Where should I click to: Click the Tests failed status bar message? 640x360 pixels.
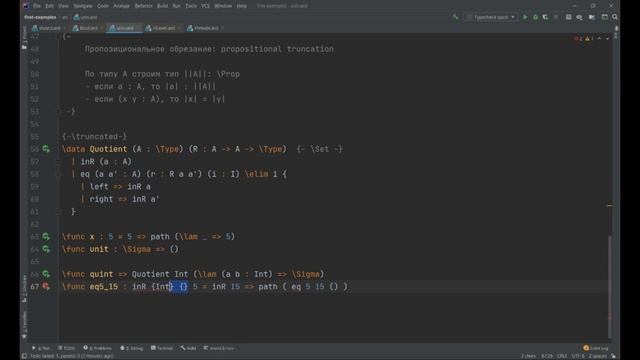(72, 356)
